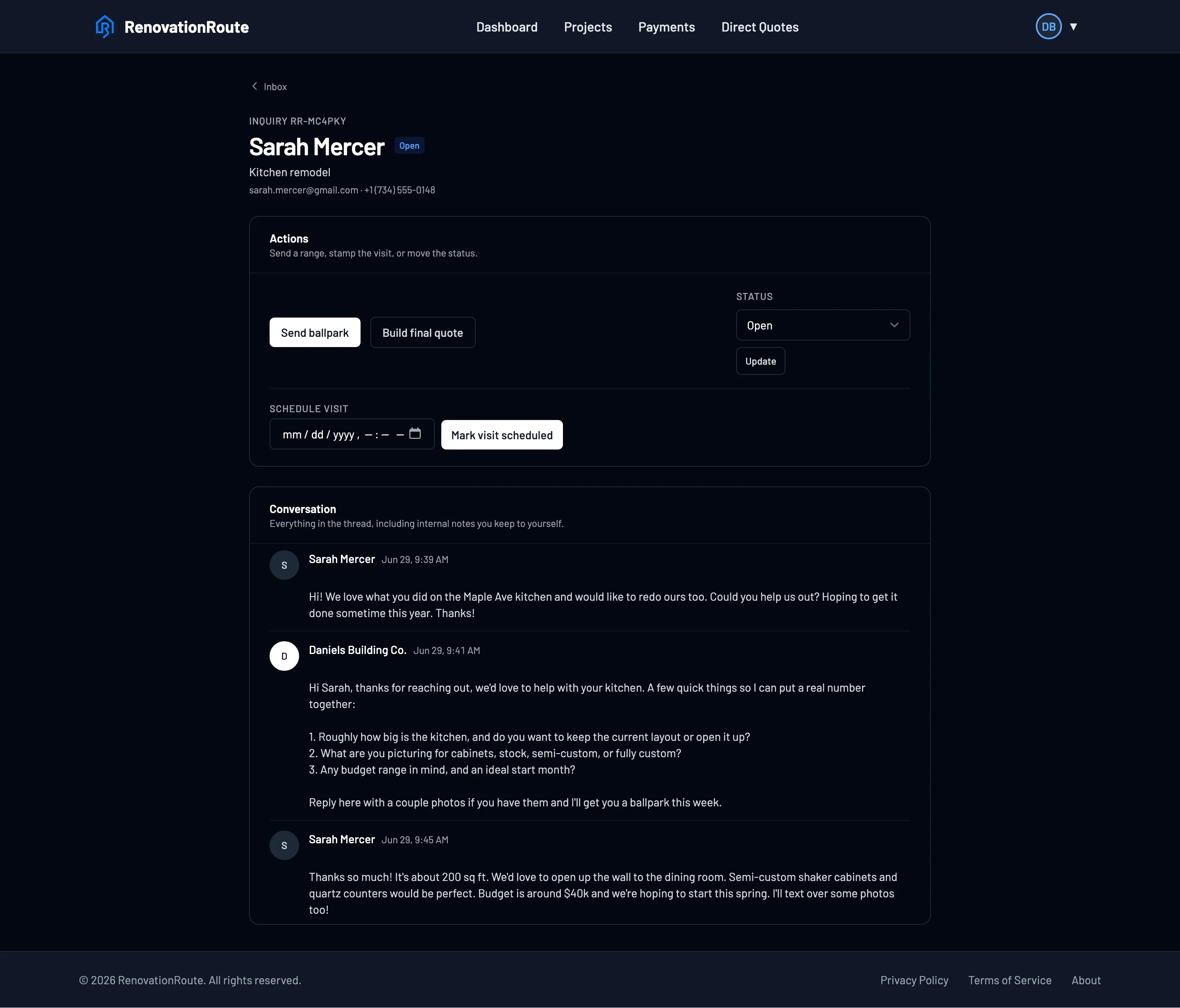Open the Privacy Policy footer link
Screen dimensions: 1180x1008
tap(914, 980)
